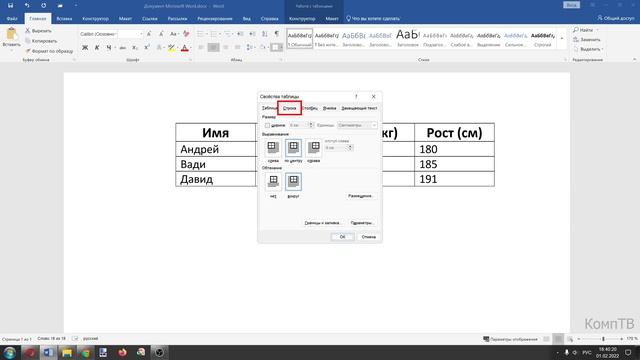
Task: Open the highlight color dropdown arrow
Action: (x=178, y=48)
